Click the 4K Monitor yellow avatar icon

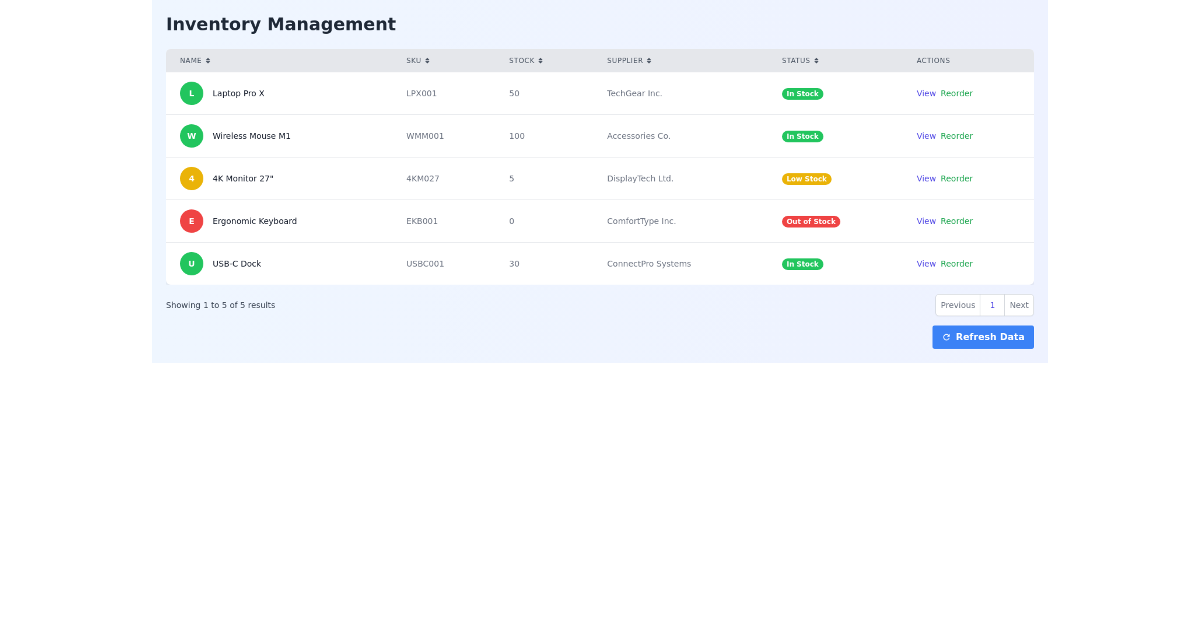[191, 178]
